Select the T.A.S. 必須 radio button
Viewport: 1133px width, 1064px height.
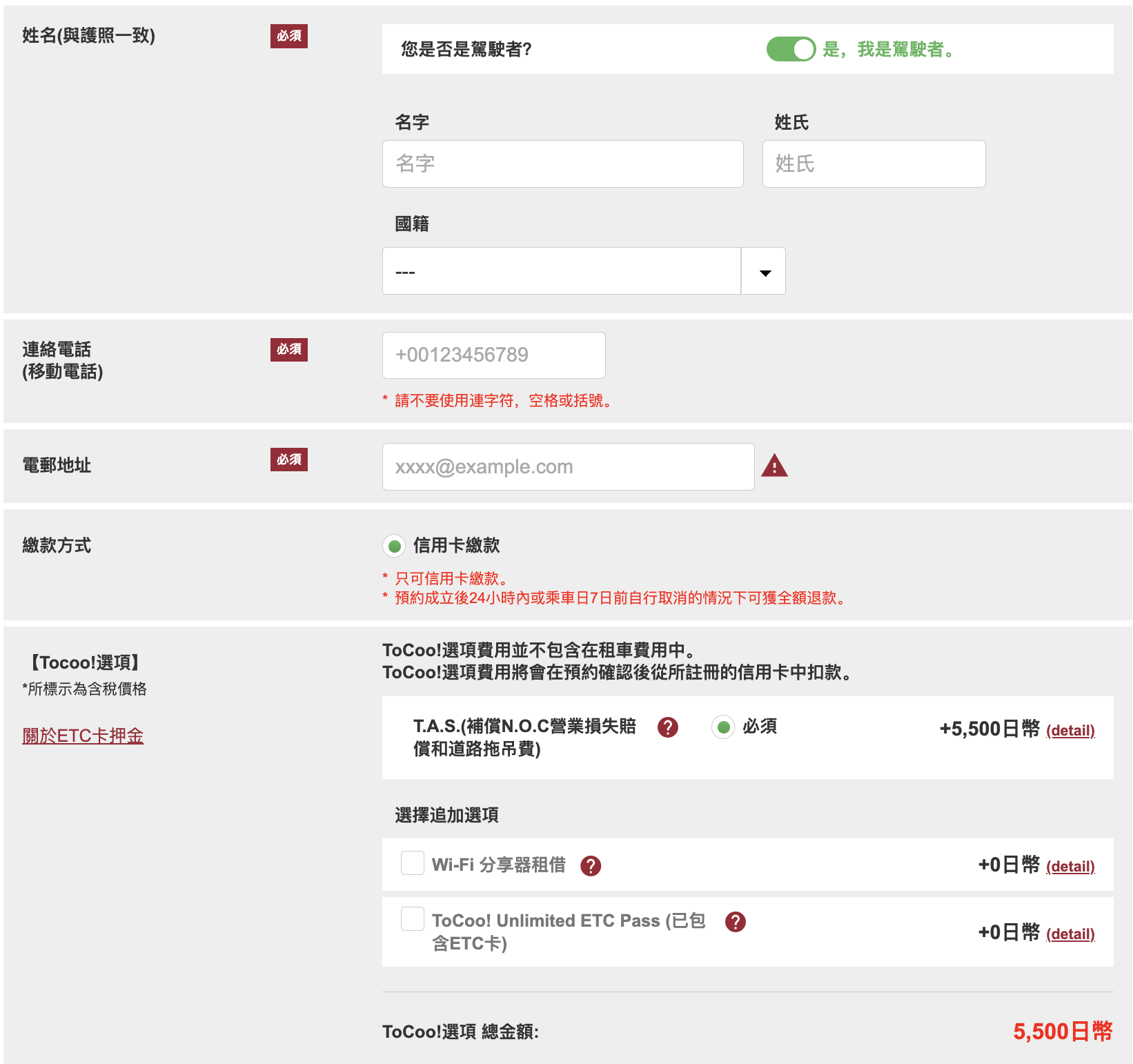(x=723, y=727)
